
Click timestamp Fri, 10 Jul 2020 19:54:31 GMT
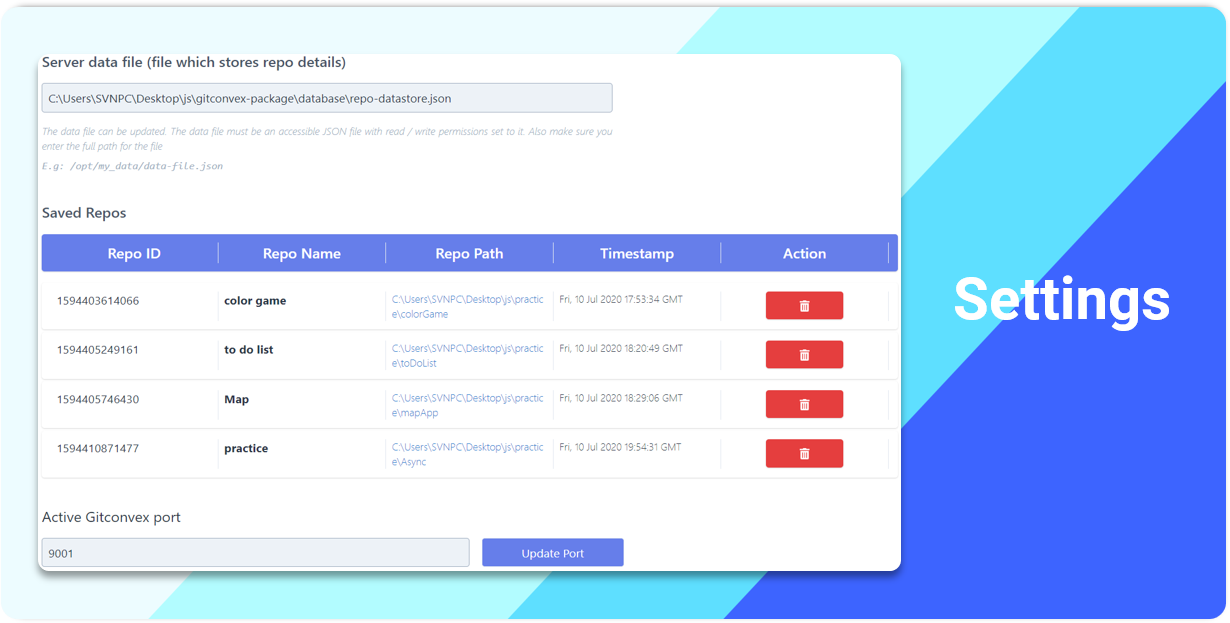pos(621,447)
